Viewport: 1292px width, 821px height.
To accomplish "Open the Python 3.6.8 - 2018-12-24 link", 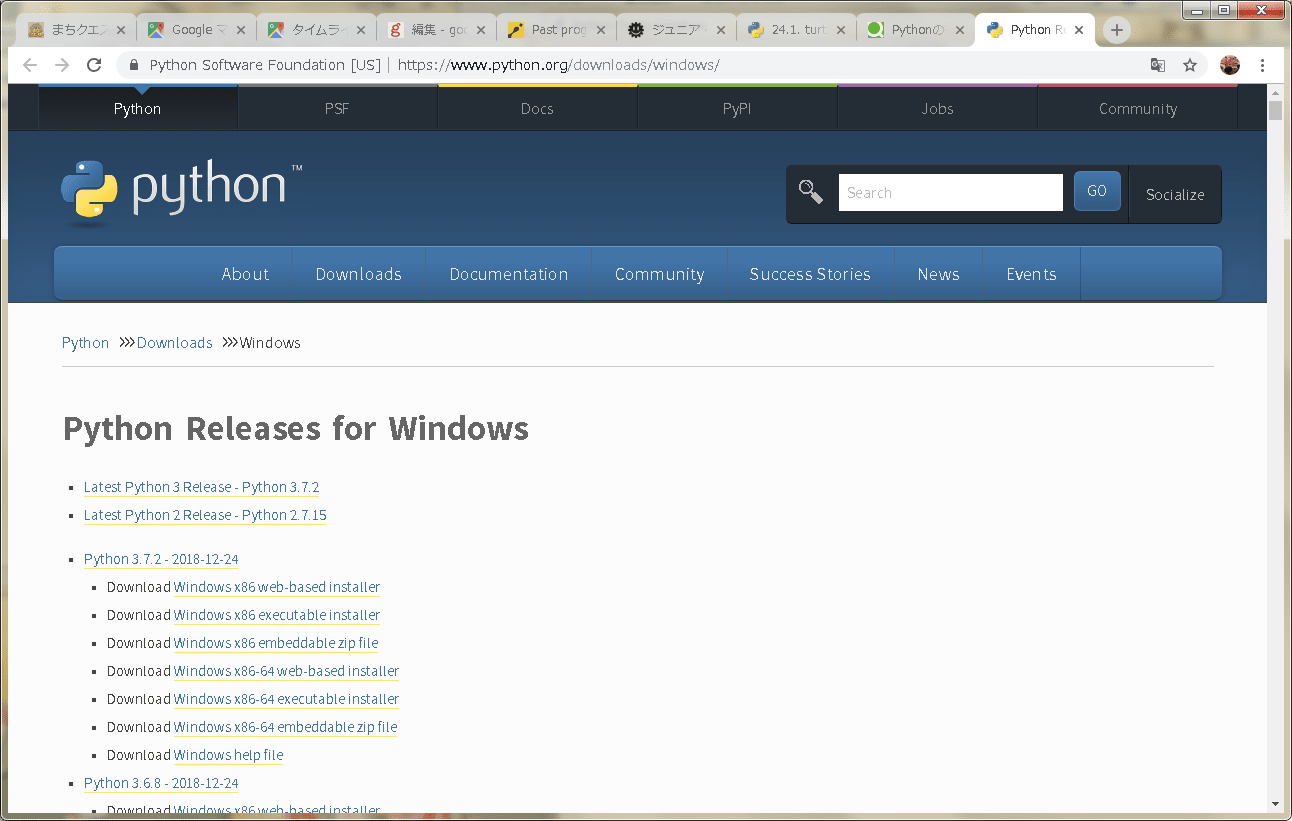I will click(161, 783).
